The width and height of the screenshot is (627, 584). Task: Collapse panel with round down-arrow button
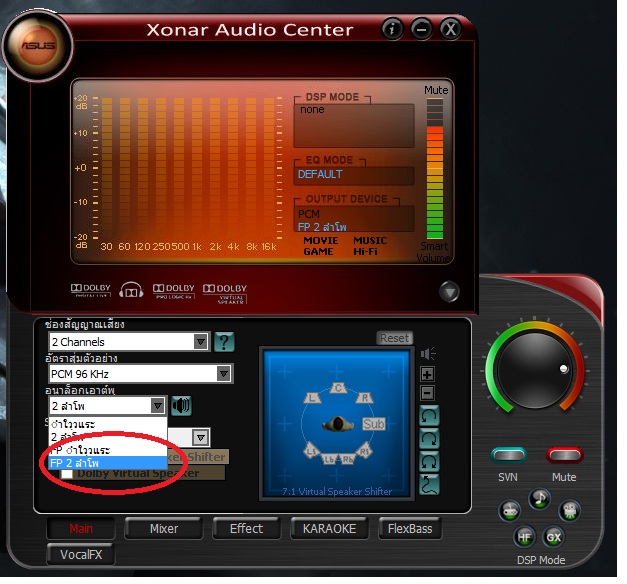449,292
